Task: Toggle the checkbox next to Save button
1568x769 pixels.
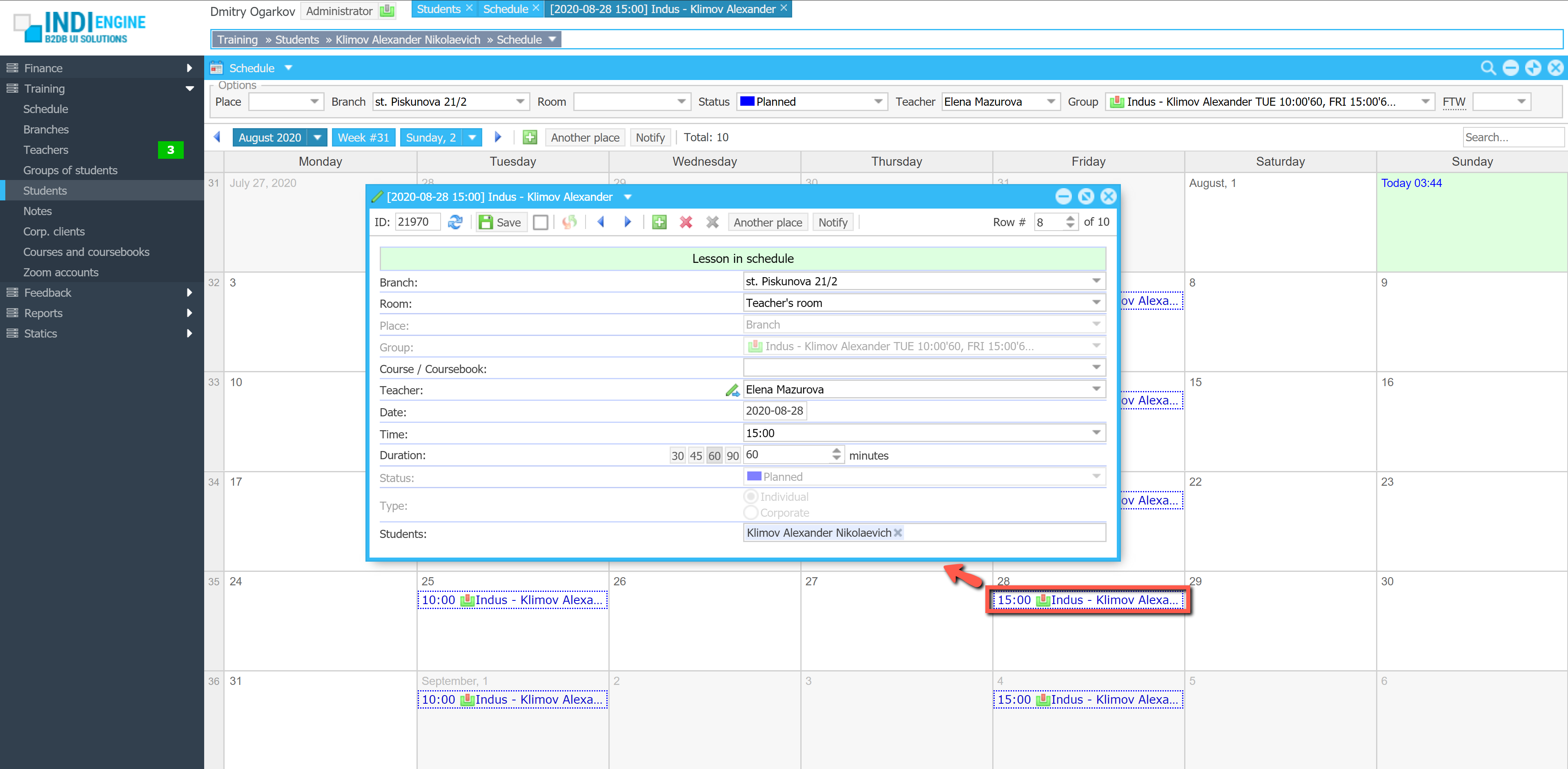Action: [x=540, y=222]
